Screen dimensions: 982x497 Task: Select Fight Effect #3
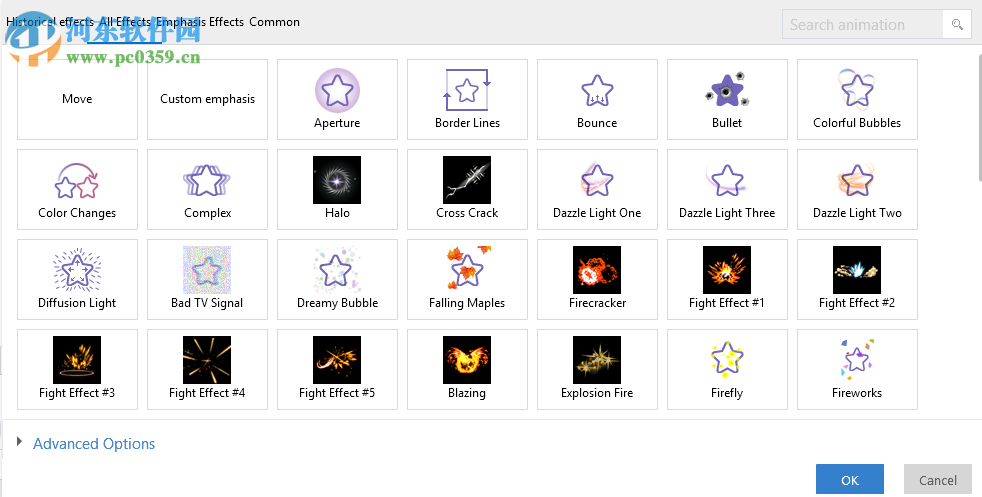pyautogui.click(x=77, y=370)
